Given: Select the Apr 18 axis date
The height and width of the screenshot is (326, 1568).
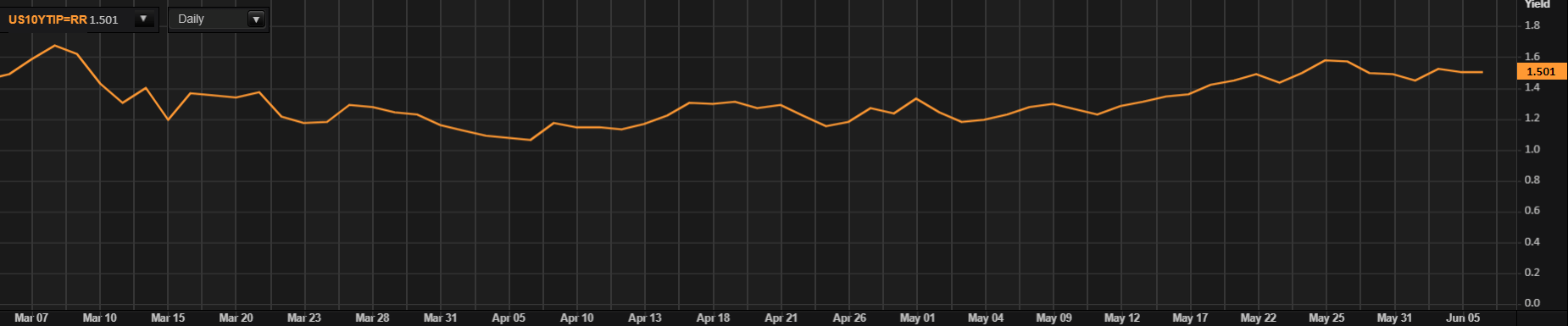Looking at the screenshot, I should tap(713, 318).
